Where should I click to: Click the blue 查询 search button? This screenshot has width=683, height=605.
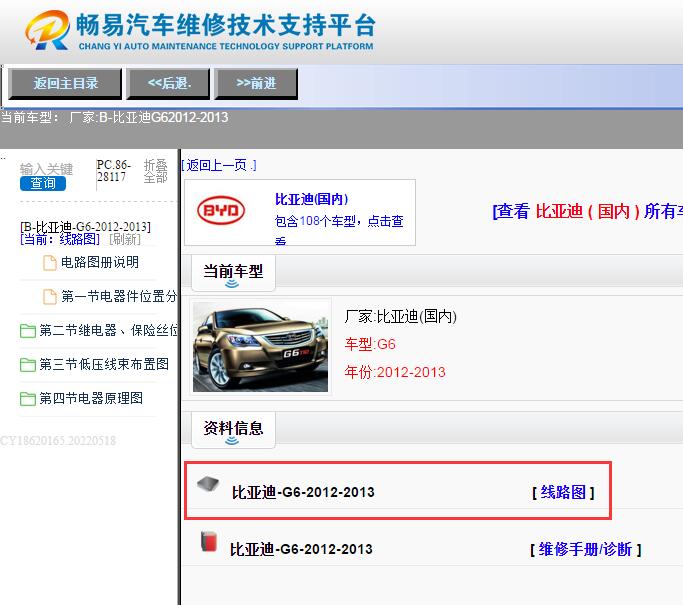(43, 183)
